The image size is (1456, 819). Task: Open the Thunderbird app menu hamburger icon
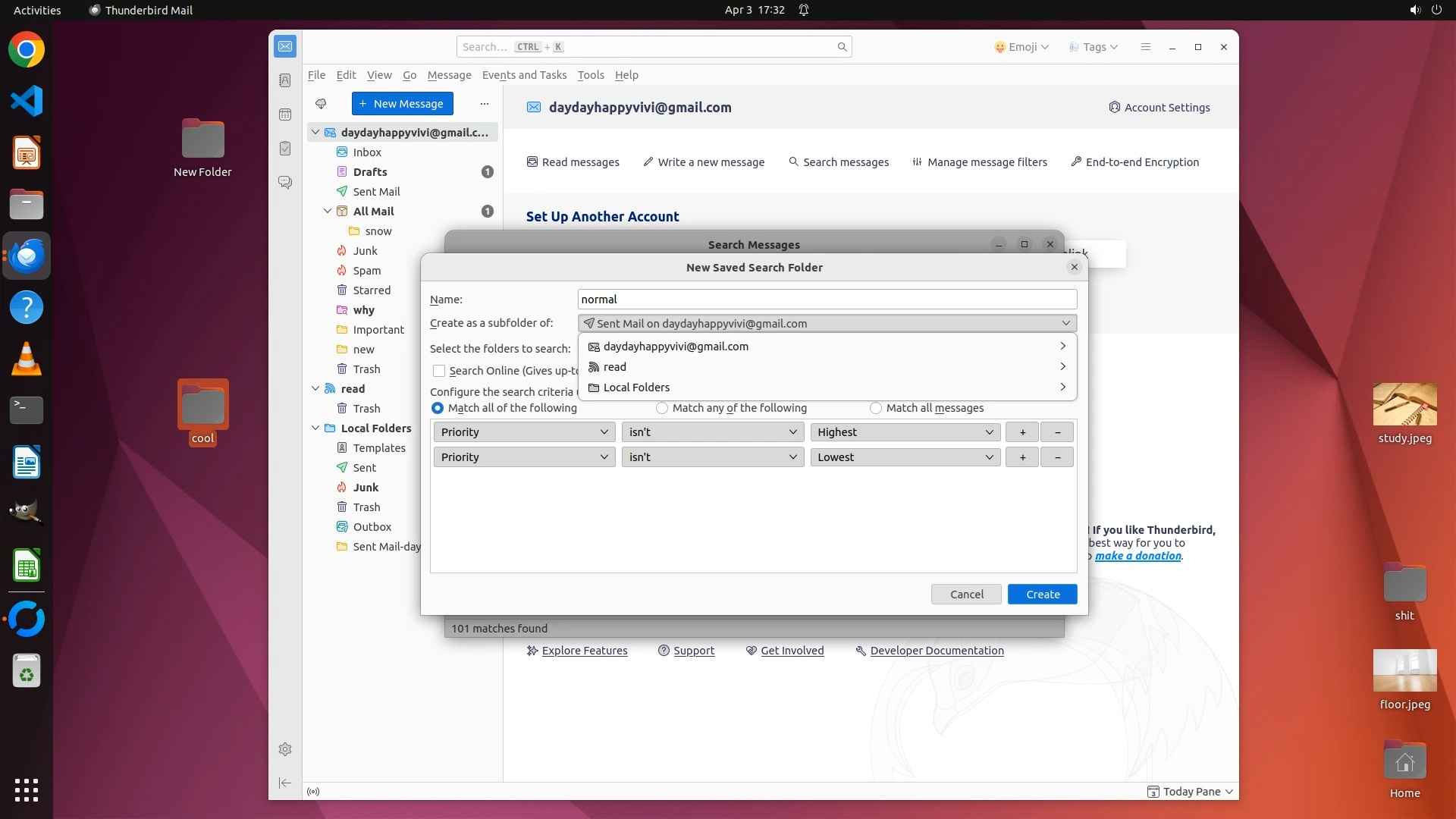1145,47
